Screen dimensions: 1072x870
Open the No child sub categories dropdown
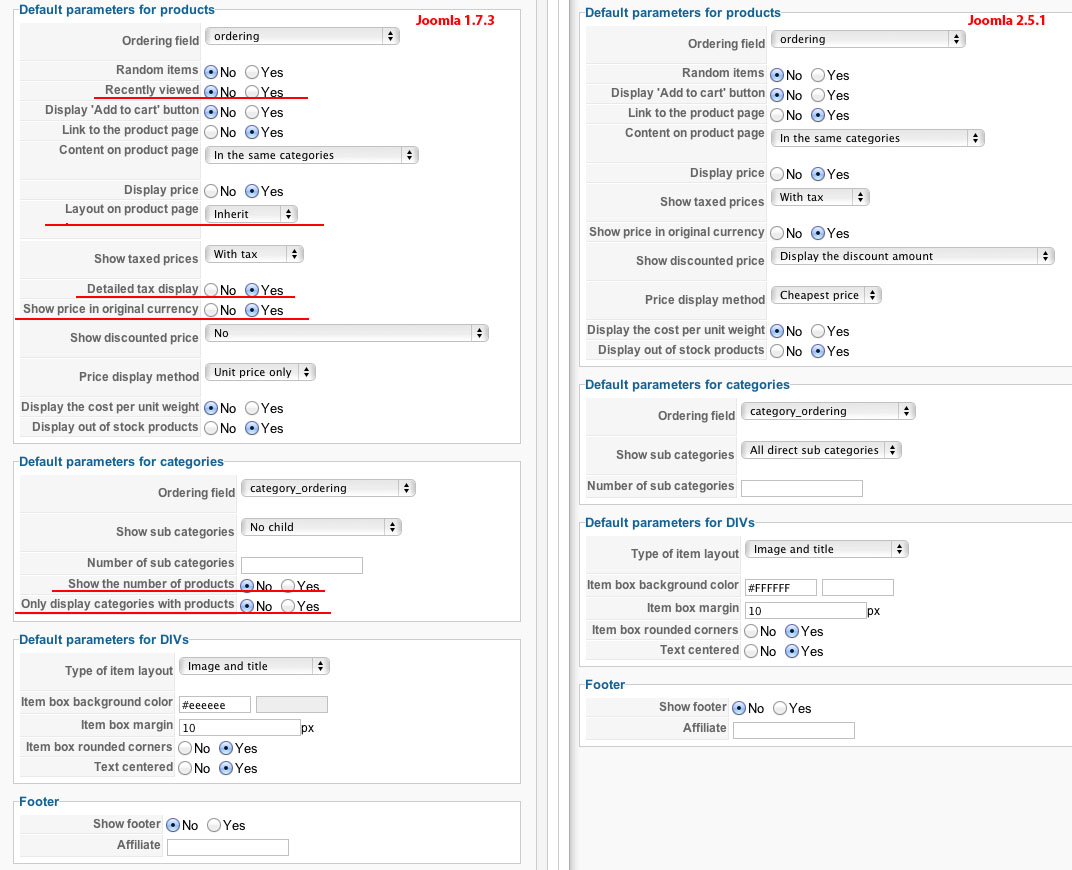point(320,527)
